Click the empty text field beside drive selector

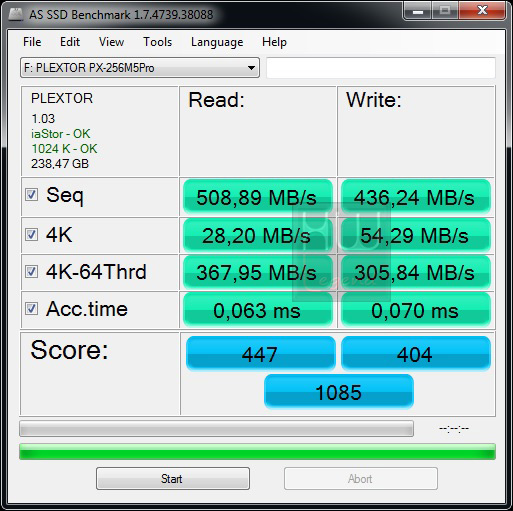tap(381, 68)
